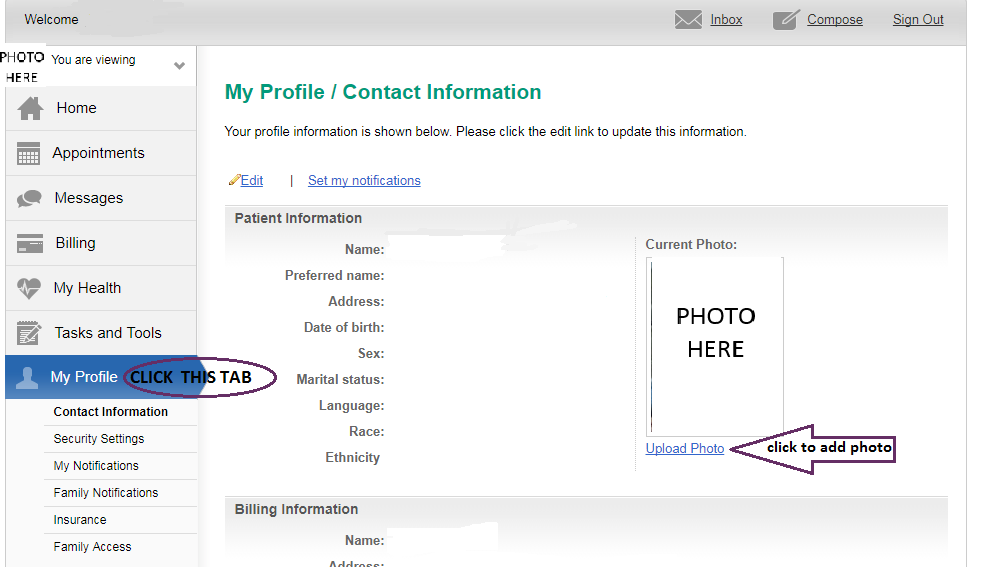The height and width of the screenshot is (567, 990).
Task: Go to Insurance section
Action: click(x=80, y=520)
